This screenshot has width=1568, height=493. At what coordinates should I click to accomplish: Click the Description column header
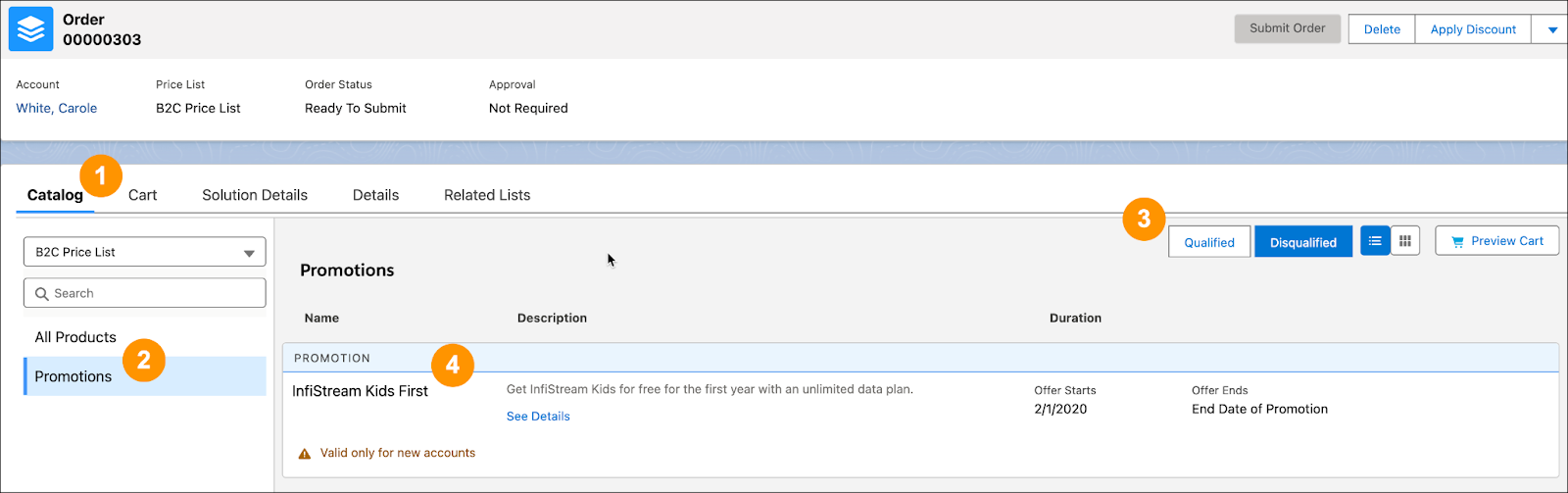pos(552,318)
